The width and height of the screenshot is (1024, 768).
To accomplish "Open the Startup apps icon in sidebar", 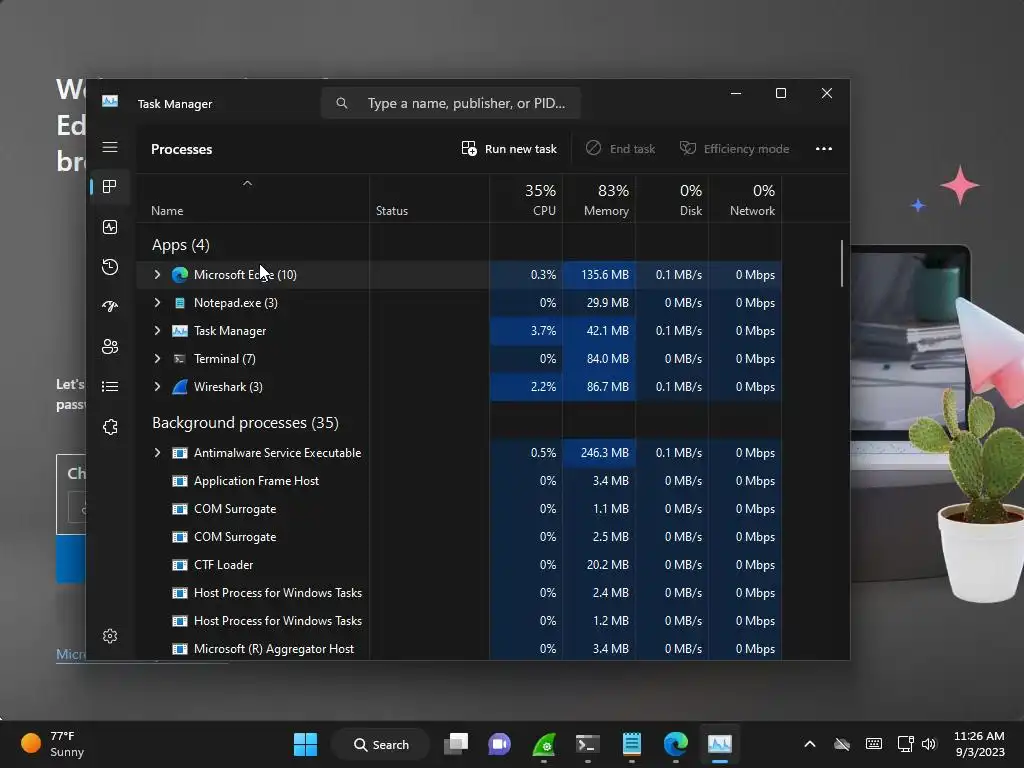I will click(x=110, y=306).
